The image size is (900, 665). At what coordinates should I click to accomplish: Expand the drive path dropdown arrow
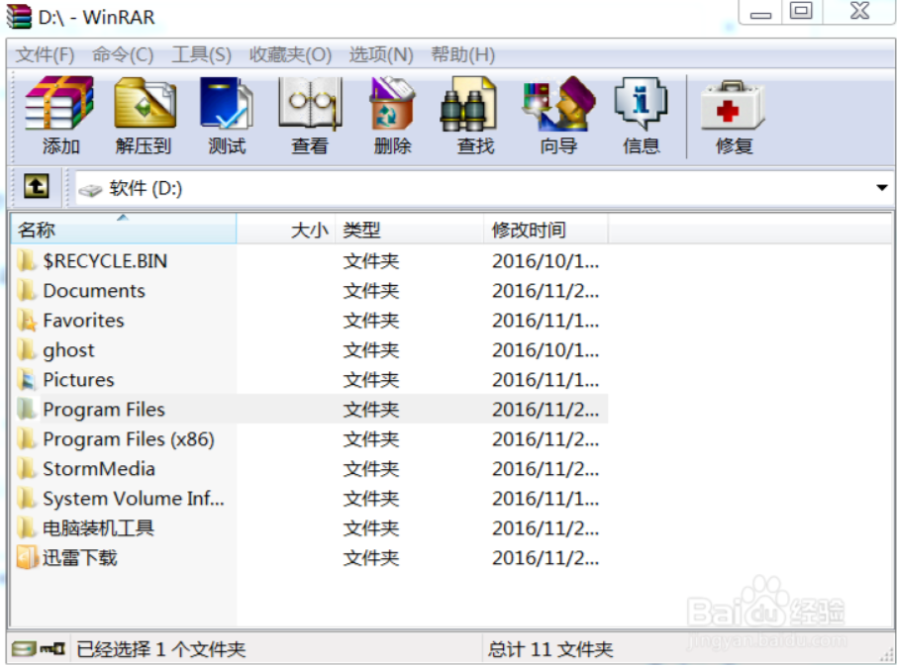pyautogui.click(x=882, y=188)
